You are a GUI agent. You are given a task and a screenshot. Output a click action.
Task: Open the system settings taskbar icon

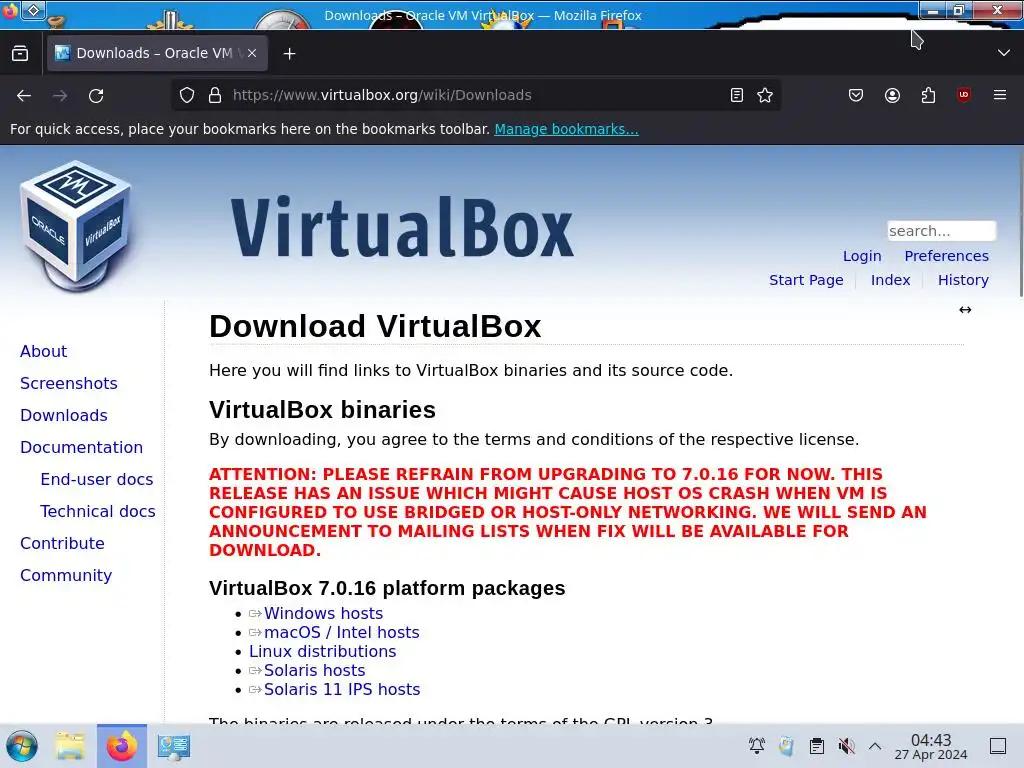pos(174,746)
